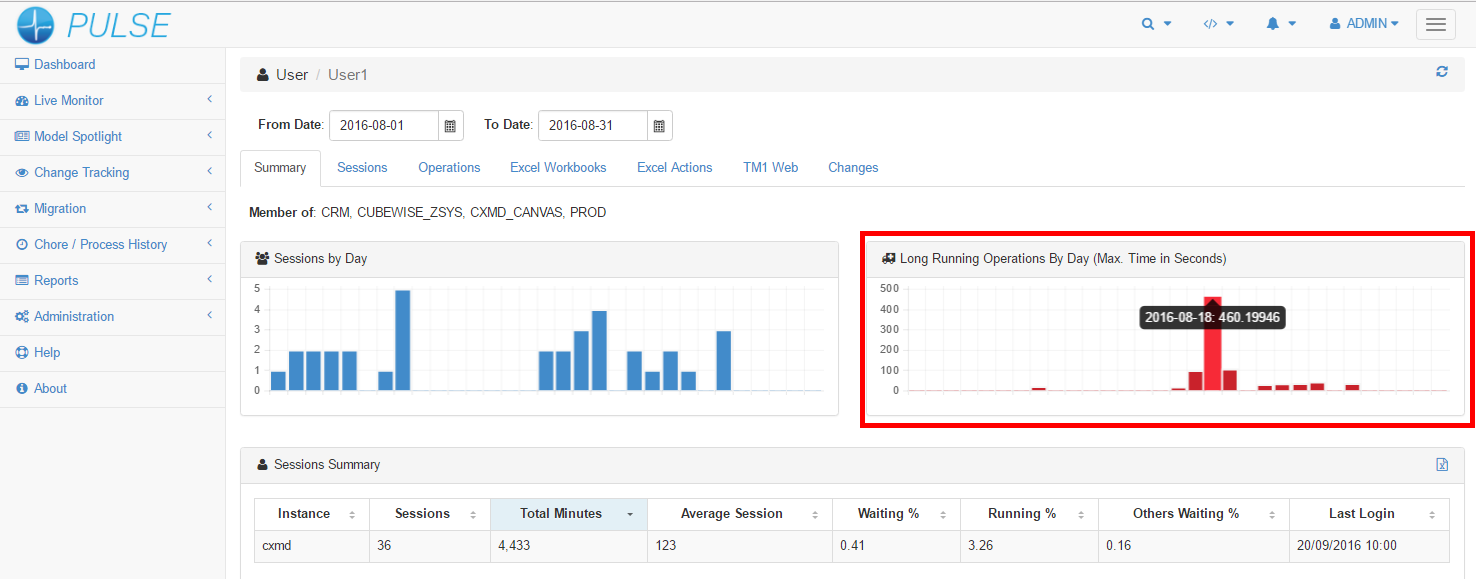
Task: Switch to the TM1 Web tab
Action: pyautogui.click(x=770, y=168)
